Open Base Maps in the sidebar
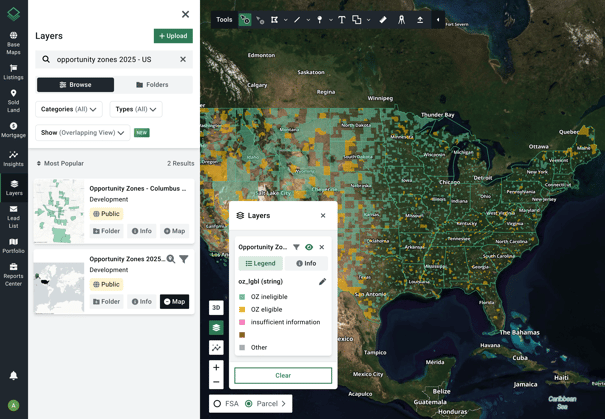605x419 pixels. (13, 43)
